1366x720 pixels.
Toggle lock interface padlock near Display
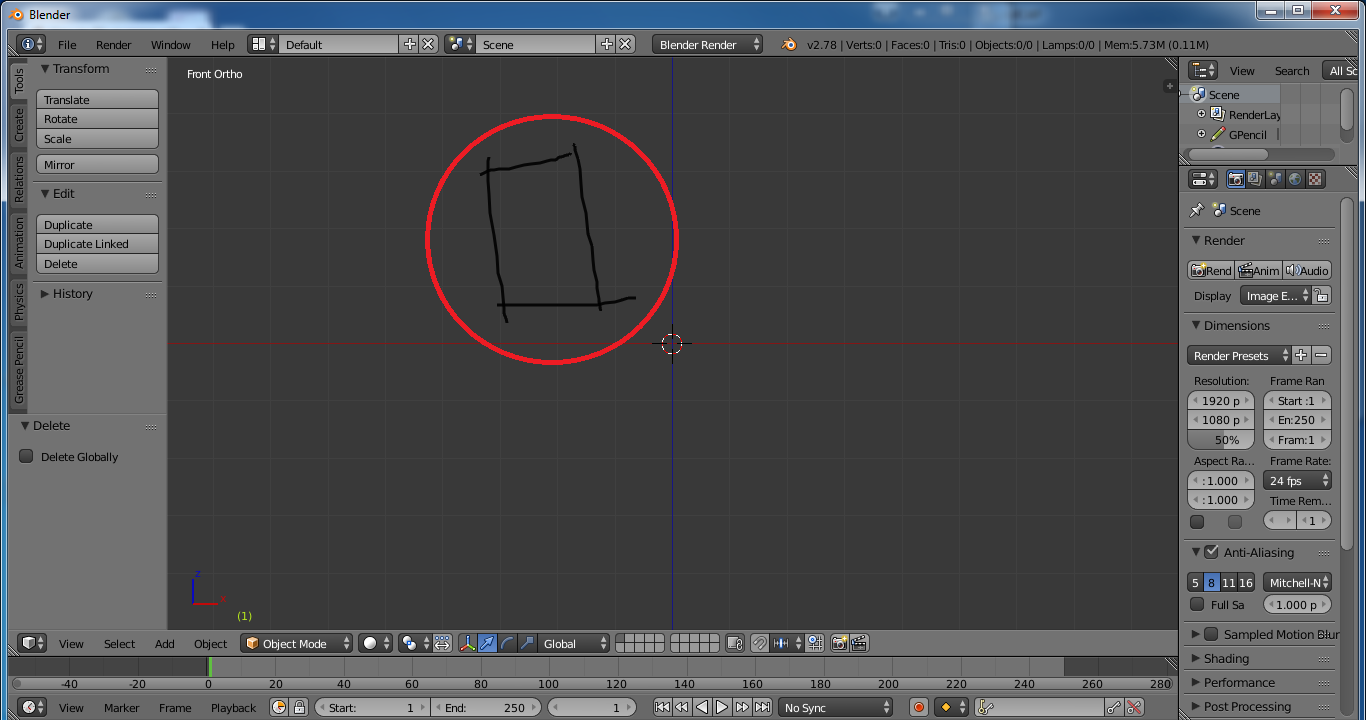click(1321, 296)
